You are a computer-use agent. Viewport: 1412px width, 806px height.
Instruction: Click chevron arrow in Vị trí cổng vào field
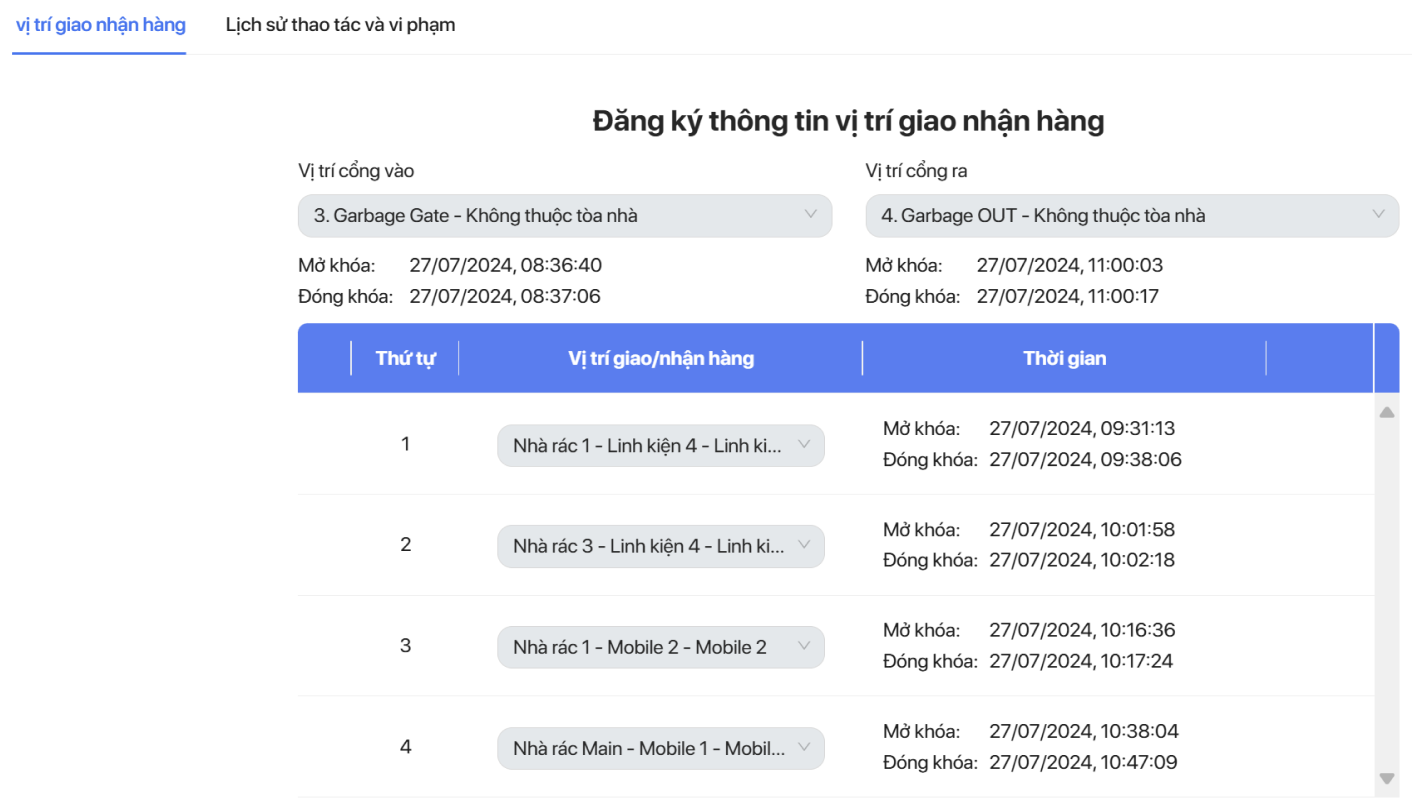811,214
